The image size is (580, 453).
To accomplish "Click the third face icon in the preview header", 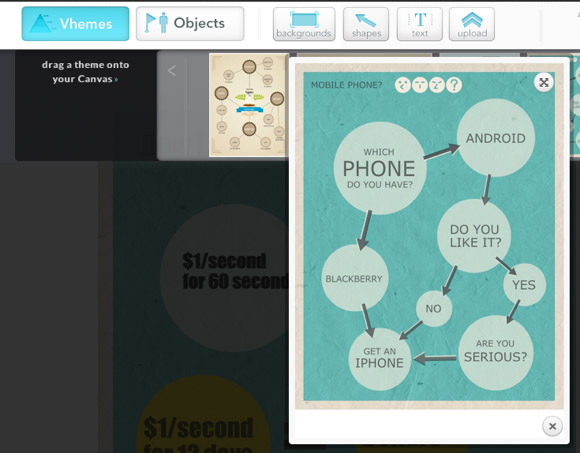I will (x=437, y=85).
